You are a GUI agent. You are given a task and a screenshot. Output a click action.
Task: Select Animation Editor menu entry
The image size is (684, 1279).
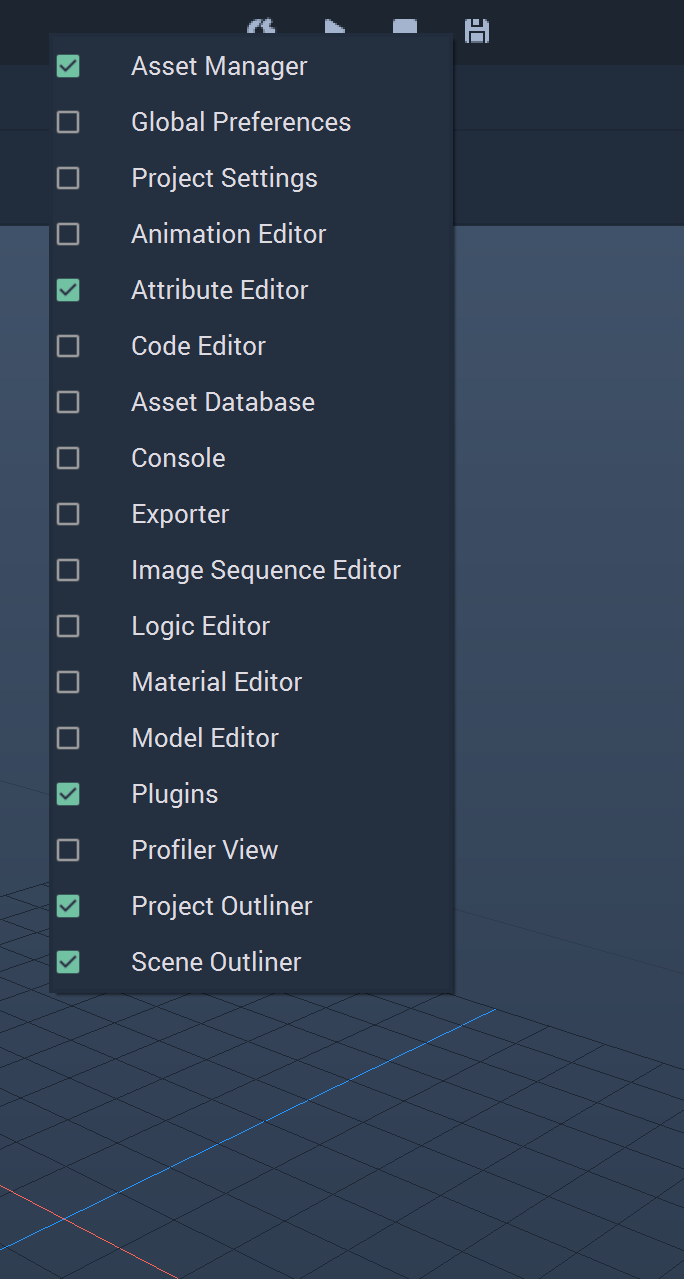pos(251,234)
